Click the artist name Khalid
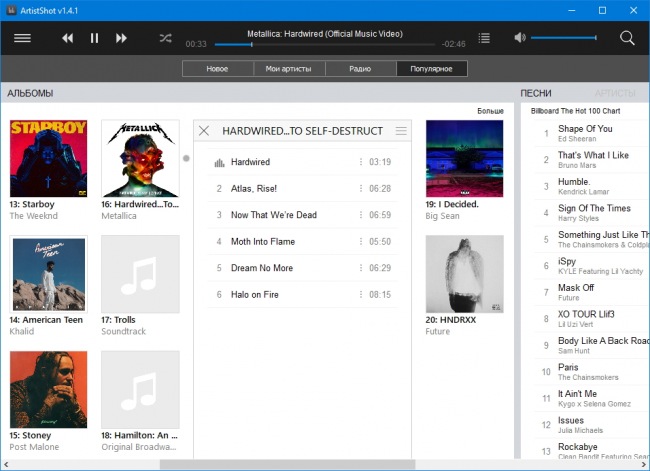The image size is (650, 471). pyautogui.click(x=22, y=332)
